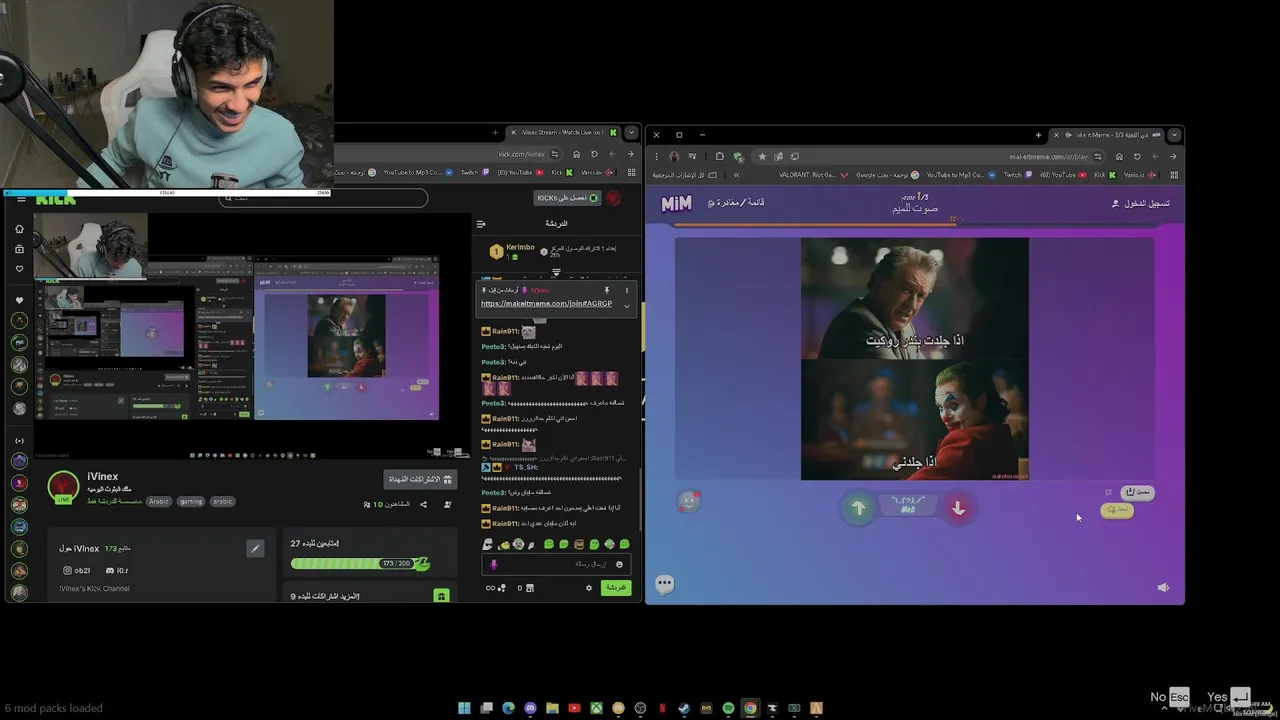Click the chat message input field
This screenshot has height=720, width=1280.
(x=556, y=564)
